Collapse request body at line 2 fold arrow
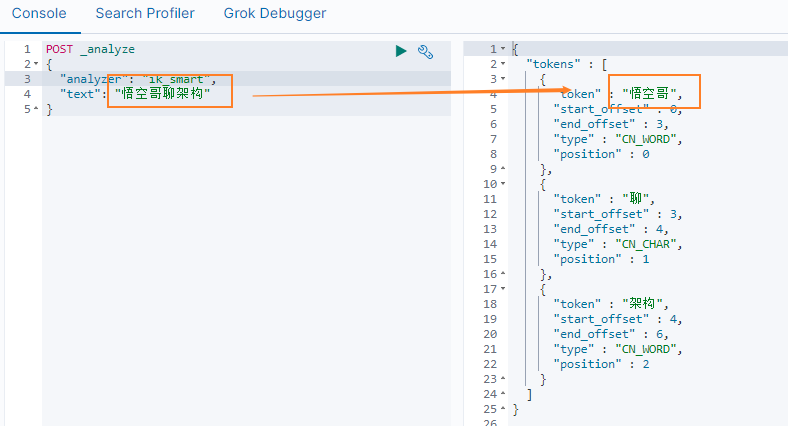Image resolution: width=788 pixels, height=426 pixels. tap(36, 64)
